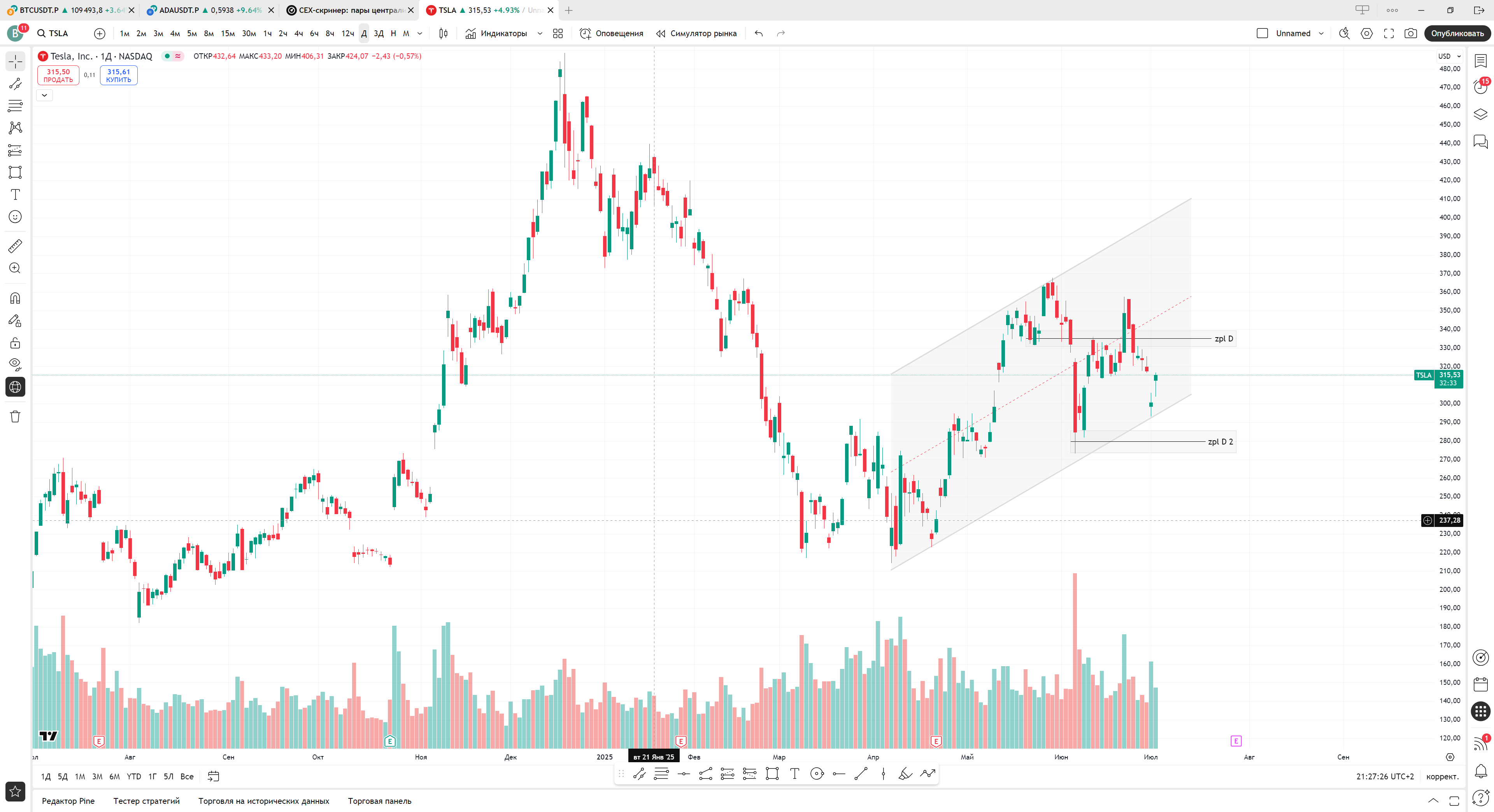Open the economic calendar icon

(1481, 684)
